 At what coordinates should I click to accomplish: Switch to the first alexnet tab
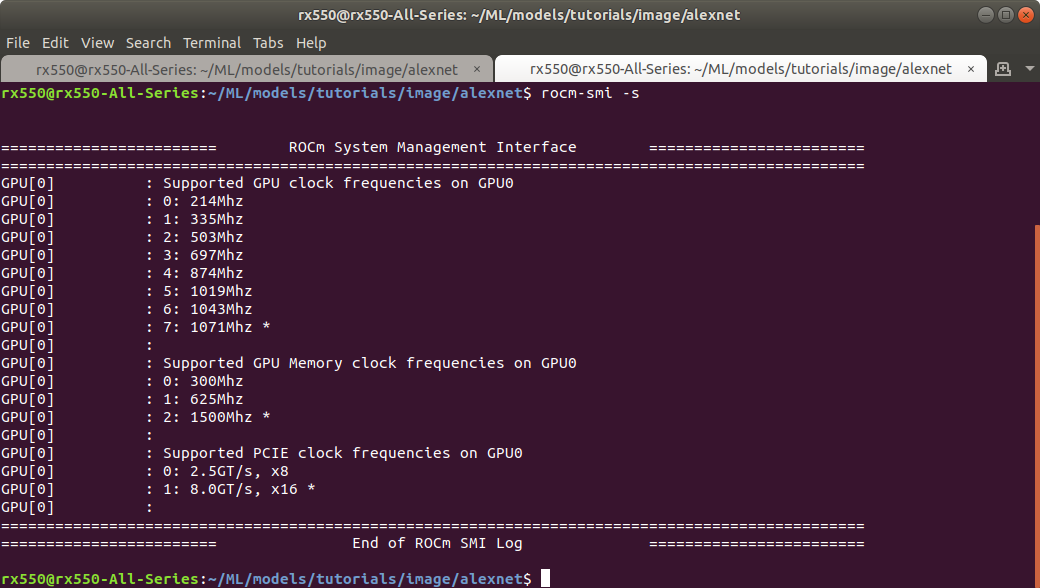(247, 69)
